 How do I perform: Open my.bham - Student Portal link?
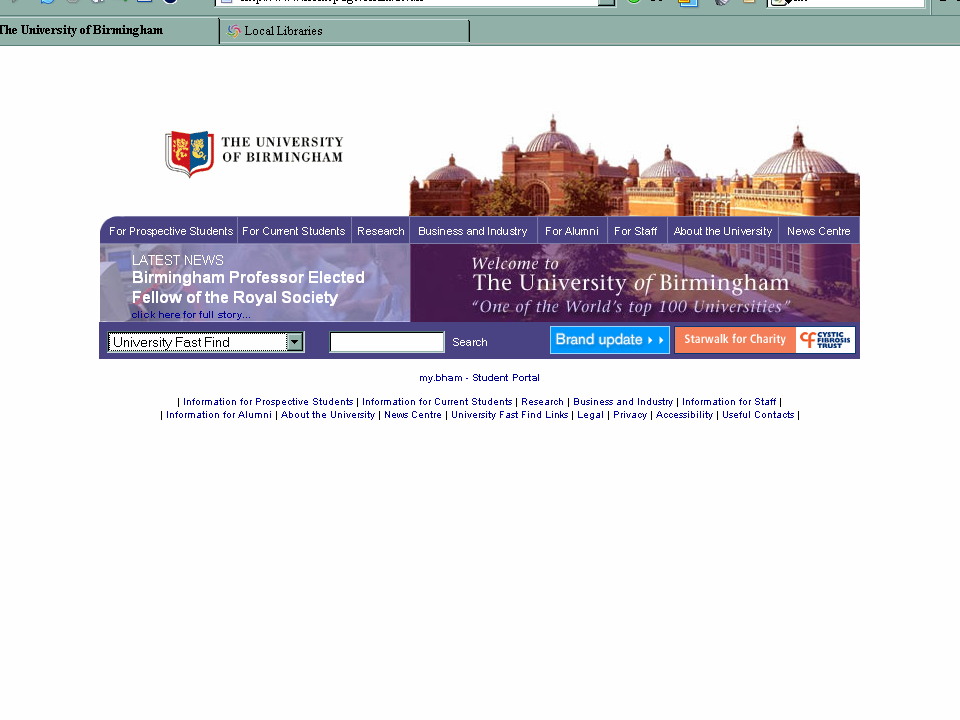pyautogui.click(x=479, y=378)
